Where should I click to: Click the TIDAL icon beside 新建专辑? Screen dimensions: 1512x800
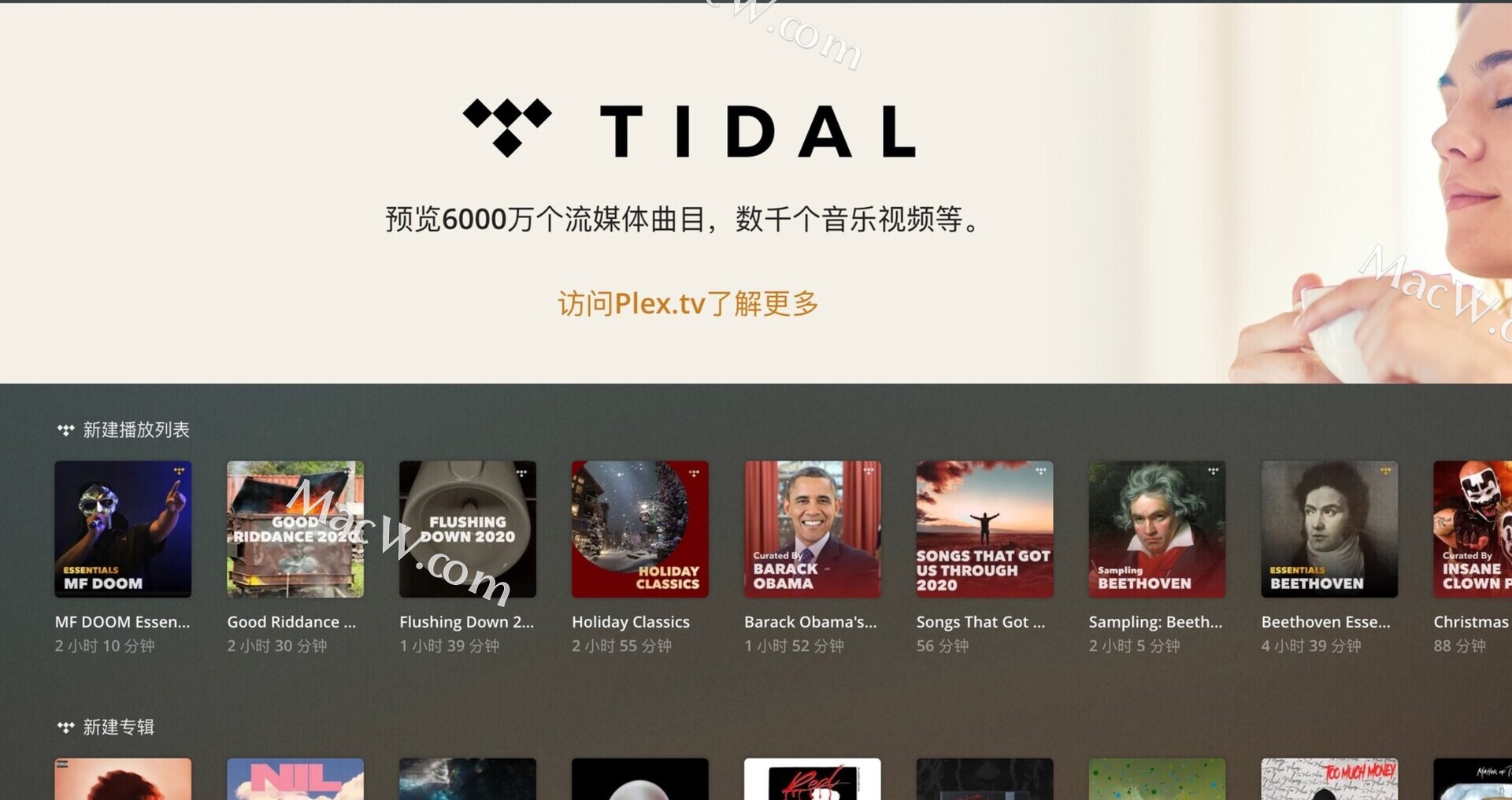[65, 727]
